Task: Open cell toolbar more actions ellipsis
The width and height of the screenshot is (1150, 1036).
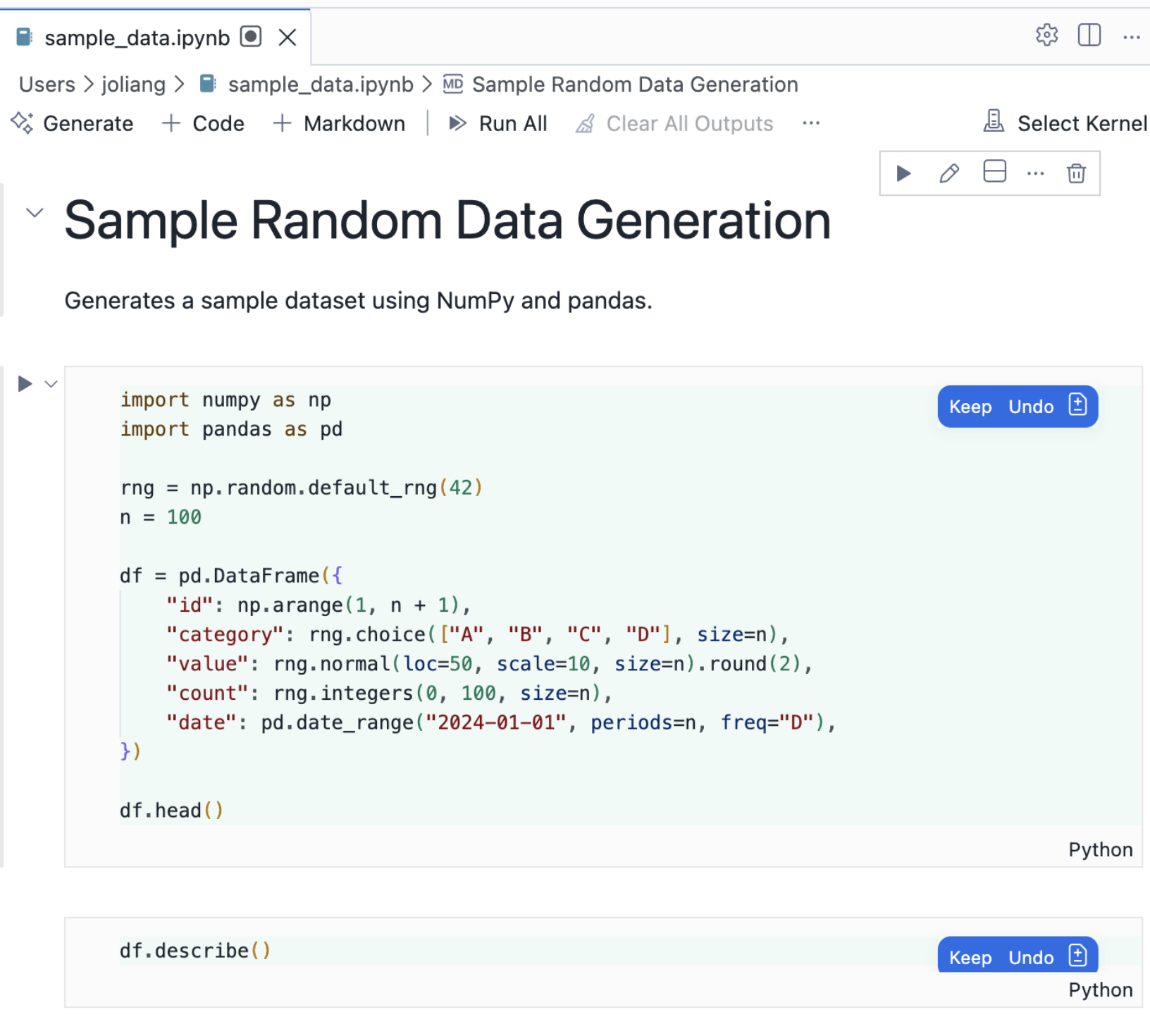Action: point(1035,173)
